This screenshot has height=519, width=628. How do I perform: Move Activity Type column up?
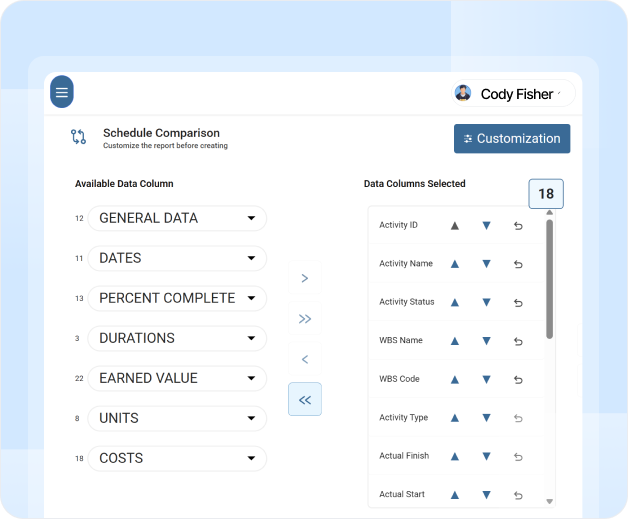coord(455,418)
